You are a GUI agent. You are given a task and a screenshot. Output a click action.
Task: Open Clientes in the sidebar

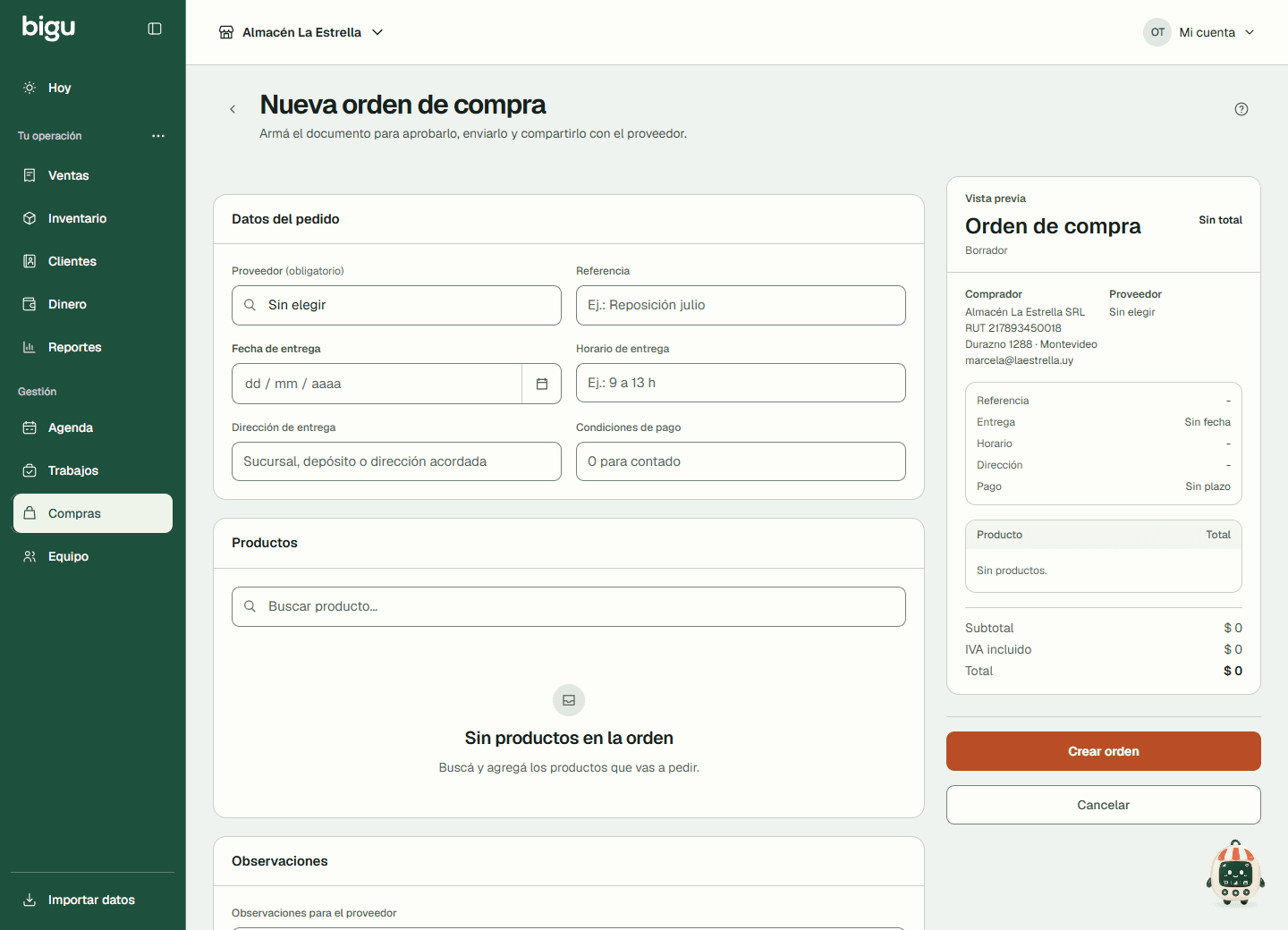[93, 261]
